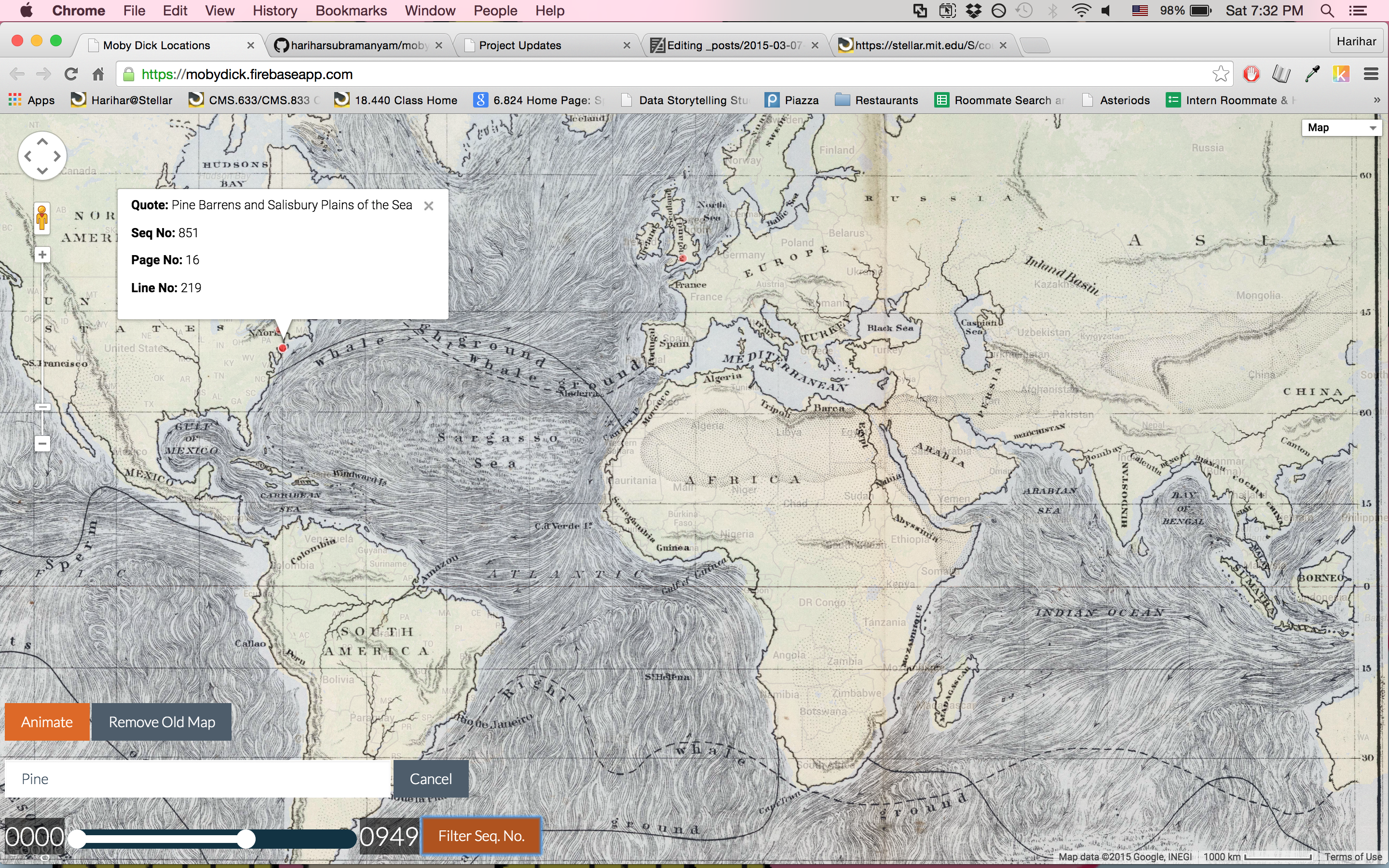The width and height of the screenshot is (1389, 868).
Task: Click the red marker over England
Action: pos(683,258)
